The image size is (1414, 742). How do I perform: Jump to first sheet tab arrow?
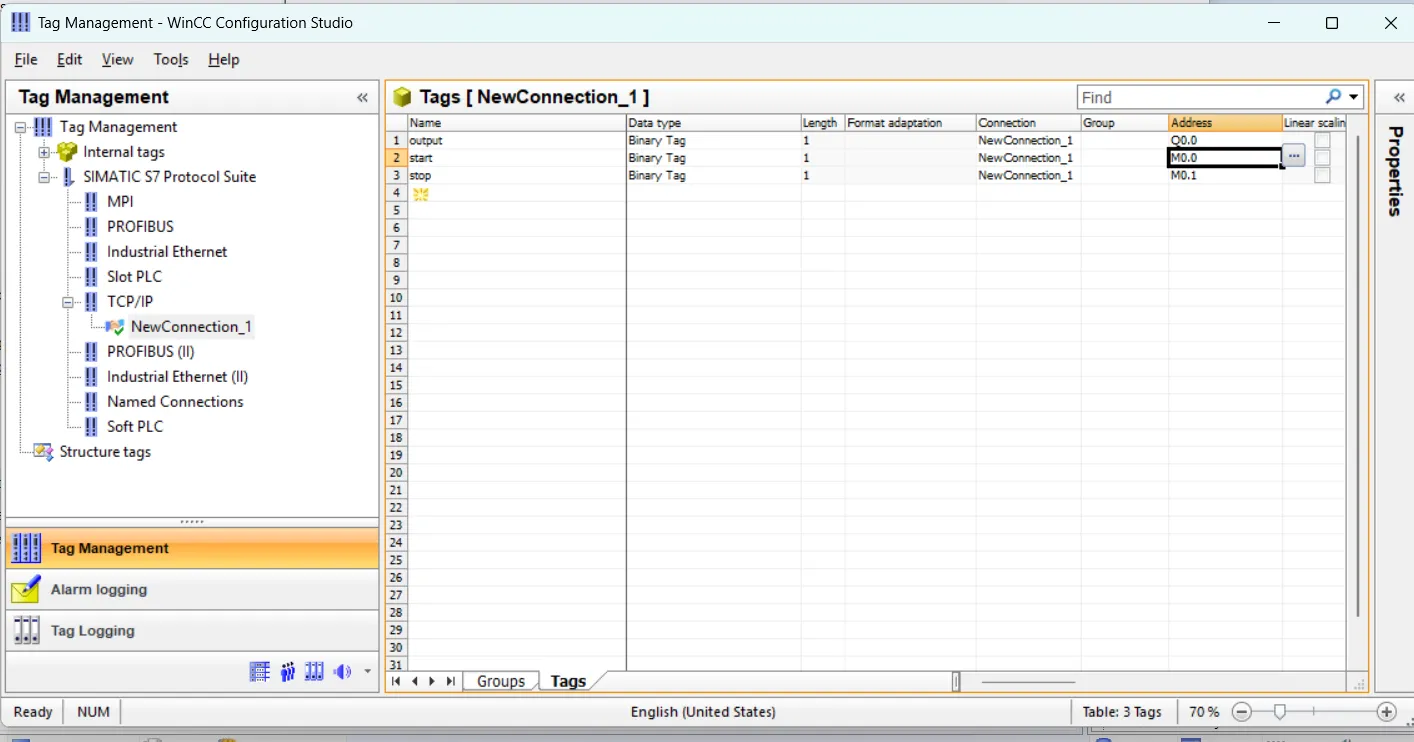[396, 681]
